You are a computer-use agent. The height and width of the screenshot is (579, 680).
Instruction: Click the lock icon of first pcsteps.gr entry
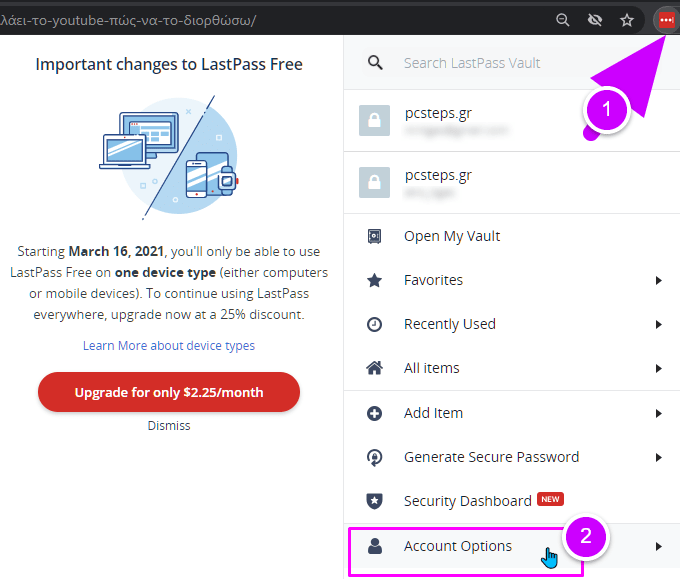point(374,121)
